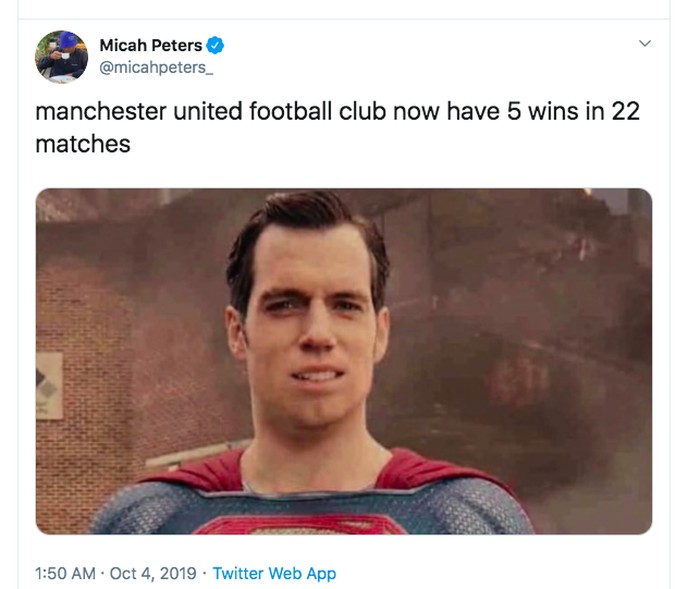Image resolution: width=700 pixels, height=589 pixels.
Task: Click the blue verified badge
Action: [215, 46]
